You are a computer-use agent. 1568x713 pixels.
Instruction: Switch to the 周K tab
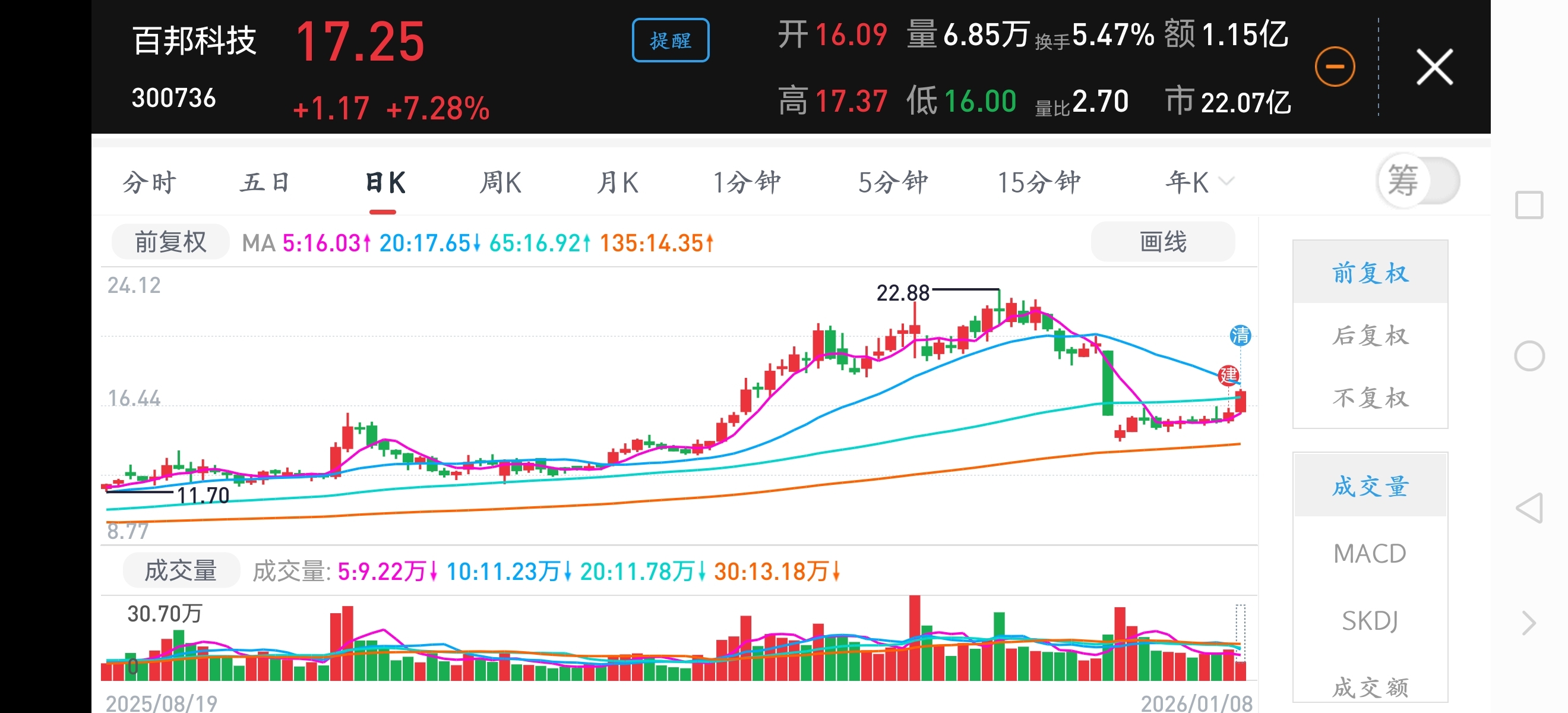500,182
